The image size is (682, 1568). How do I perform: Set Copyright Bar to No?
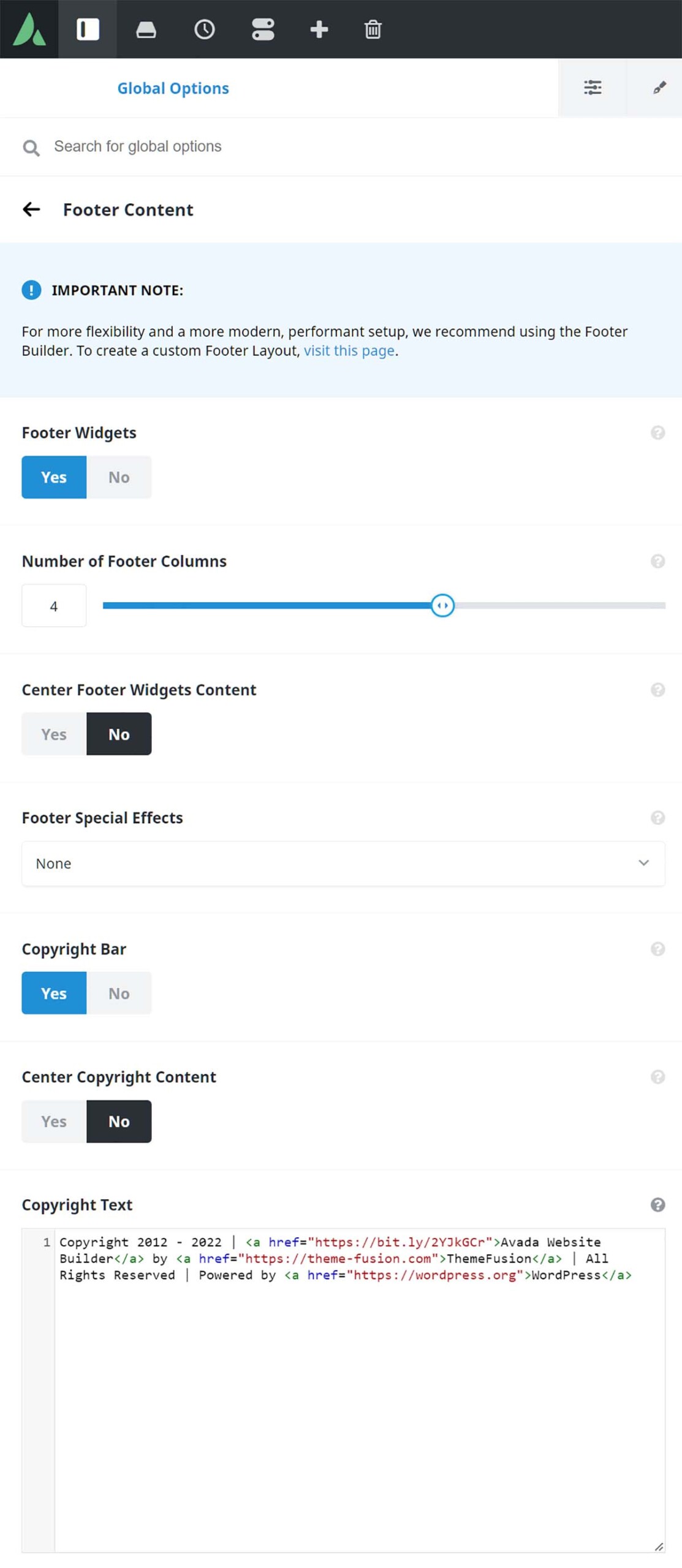119,992
